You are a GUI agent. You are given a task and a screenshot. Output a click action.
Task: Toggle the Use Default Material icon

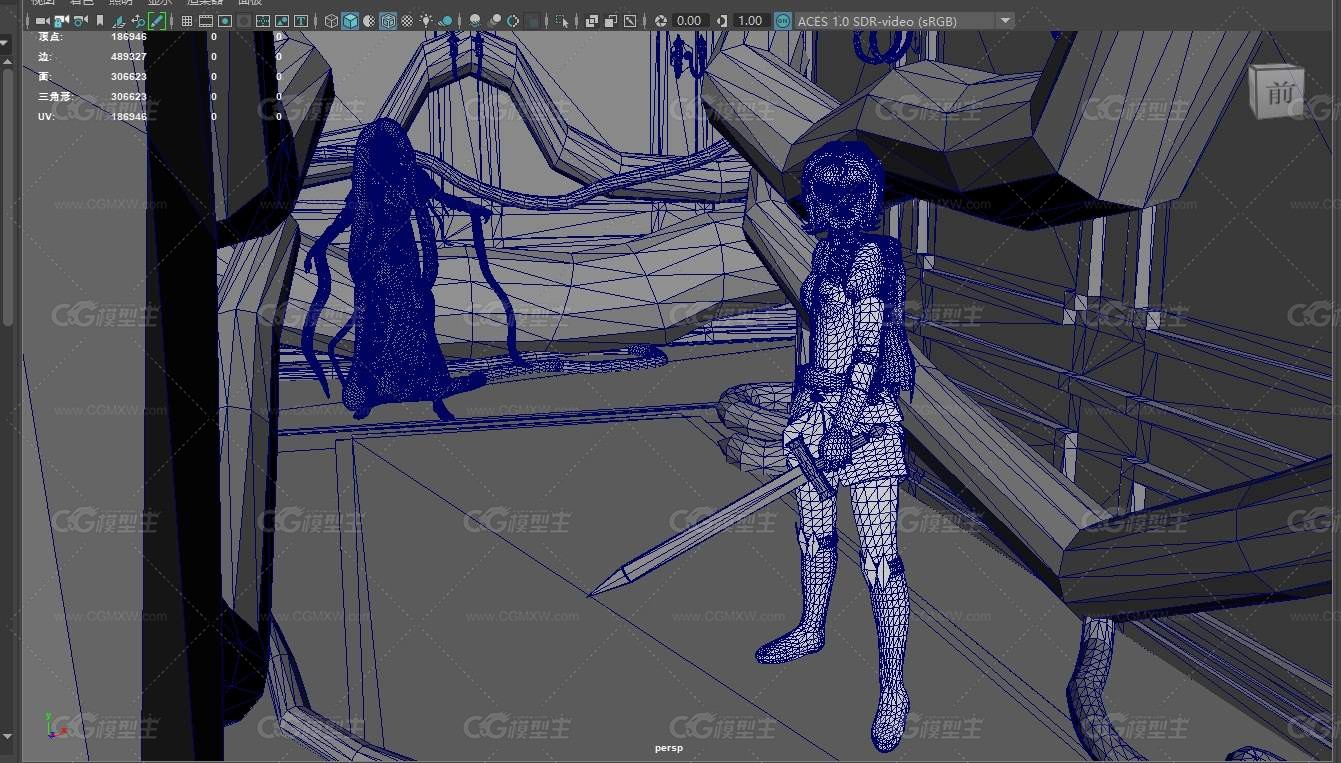point(369,20)
